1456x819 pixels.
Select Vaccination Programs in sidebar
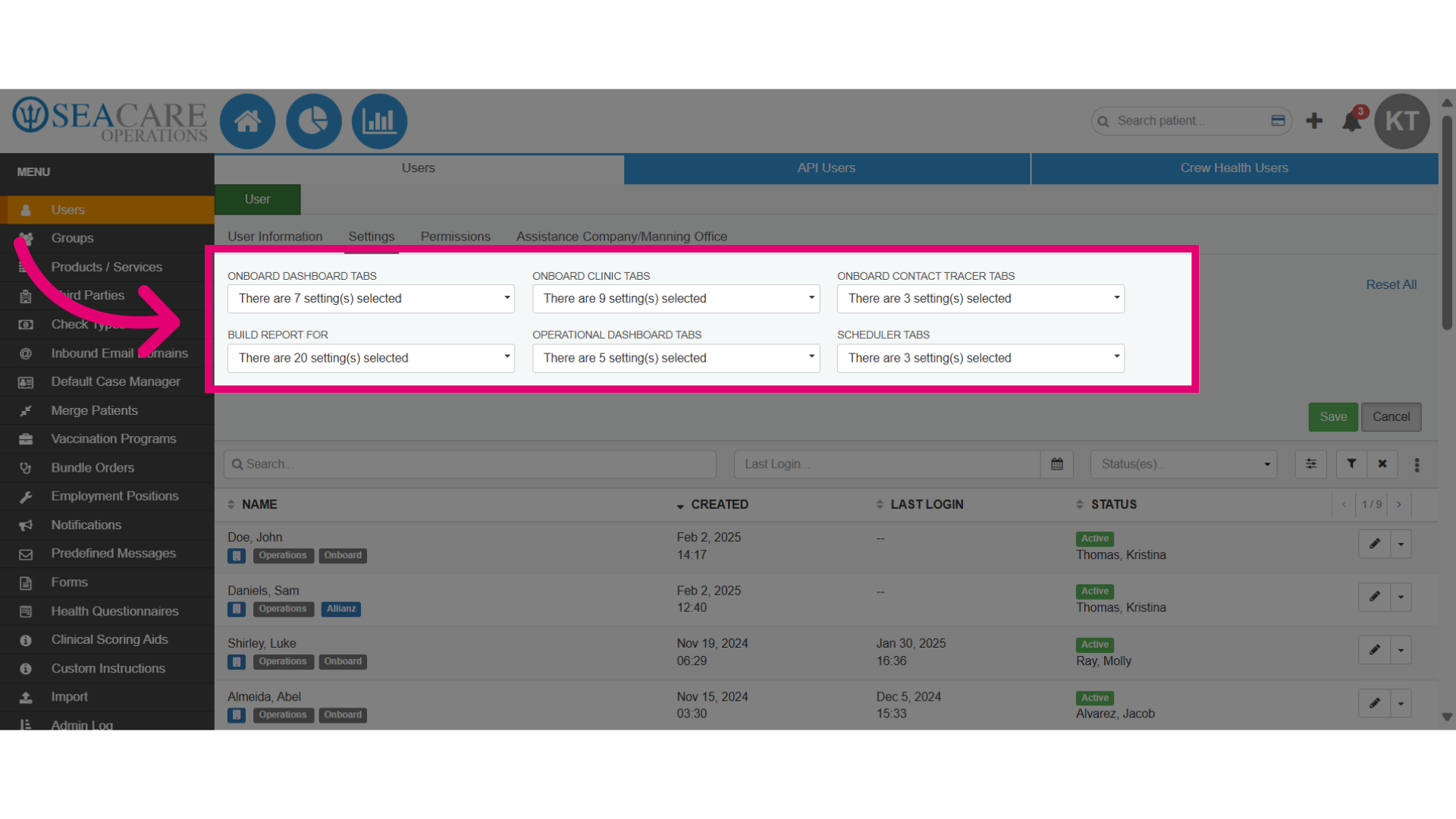click(107, 439)
